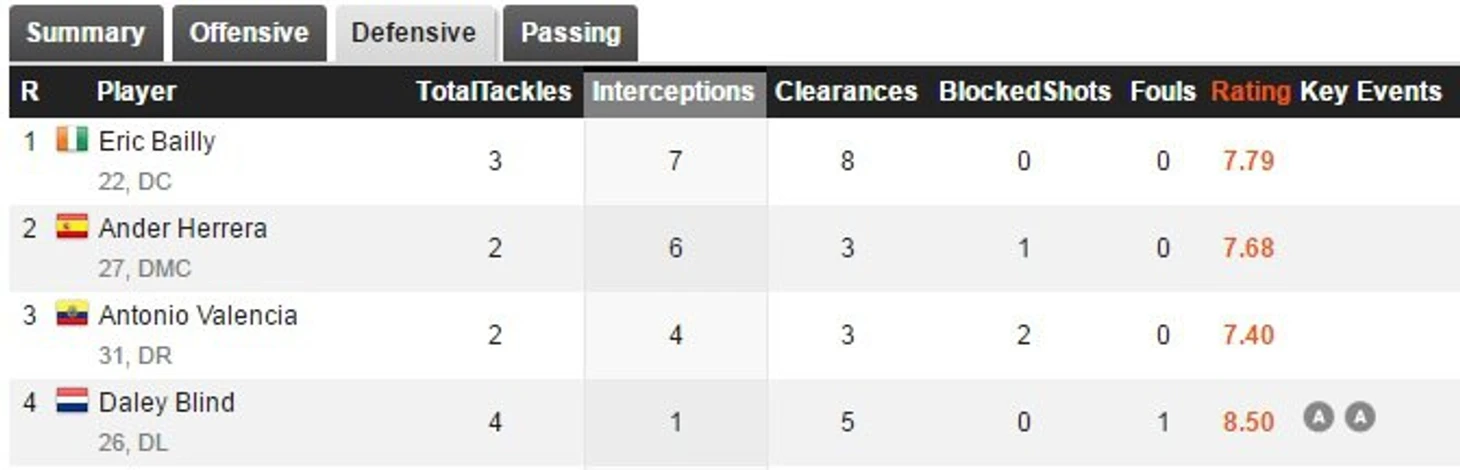Click Daley Blind's first assist icon

pos(1319,417)
